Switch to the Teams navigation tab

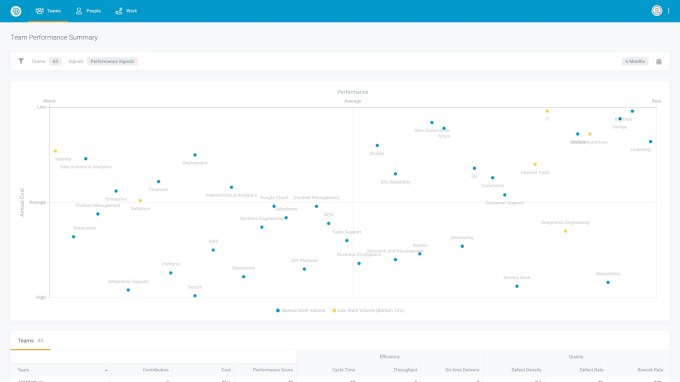(x=48, y=11)
